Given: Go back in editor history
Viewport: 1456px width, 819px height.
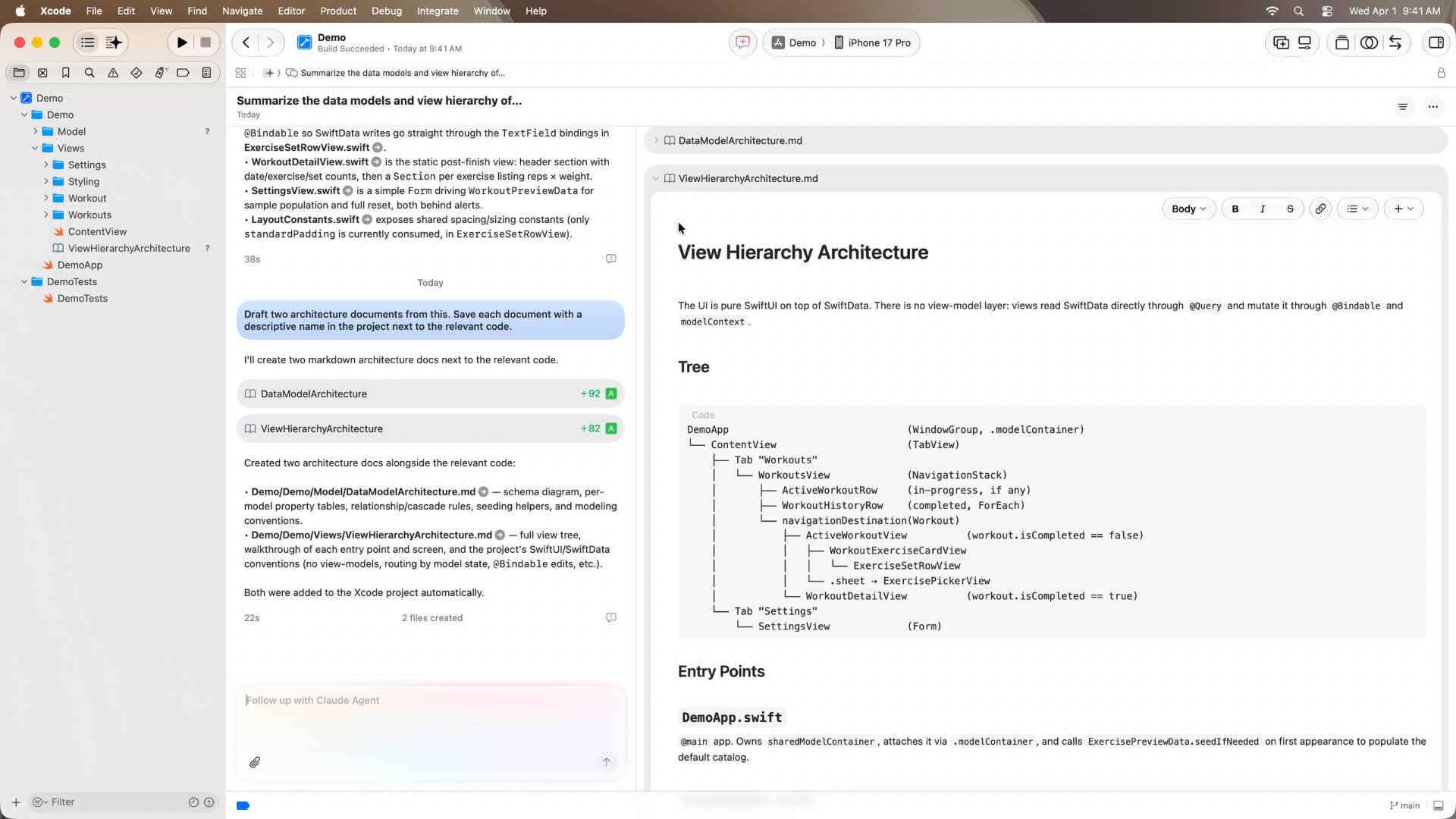Looking at the screenshot, I should (246, 42).
